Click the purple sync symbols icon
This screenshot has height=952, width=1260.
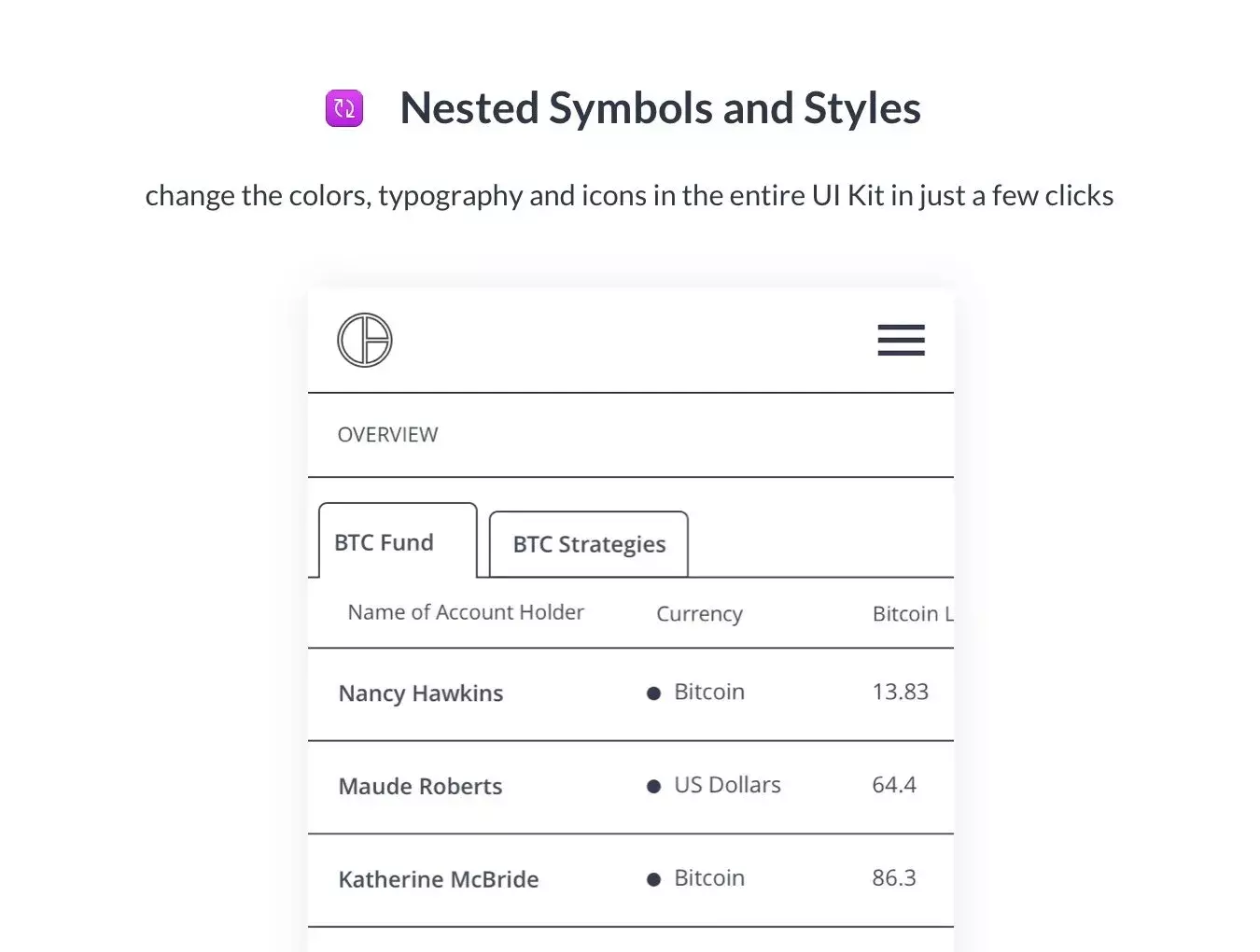[344, 108]
